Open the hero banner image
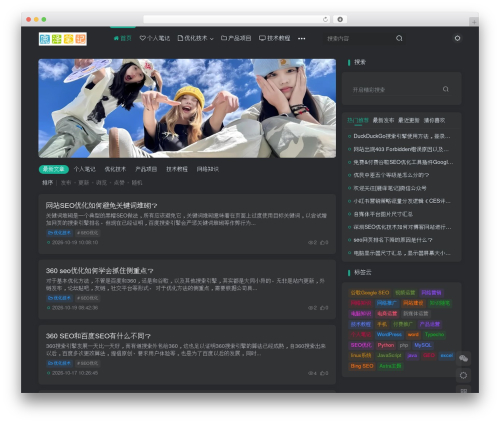 coord(187,108)
